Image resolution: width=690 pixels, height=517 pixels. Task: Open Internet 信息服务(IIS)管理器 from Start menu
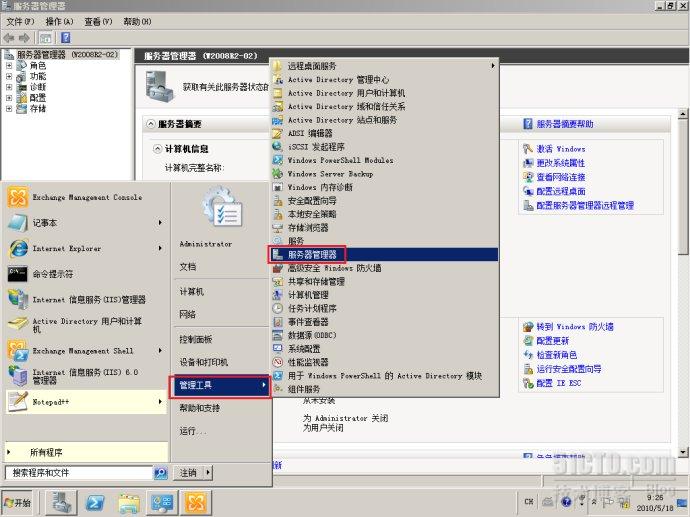(x=89, y=300)
